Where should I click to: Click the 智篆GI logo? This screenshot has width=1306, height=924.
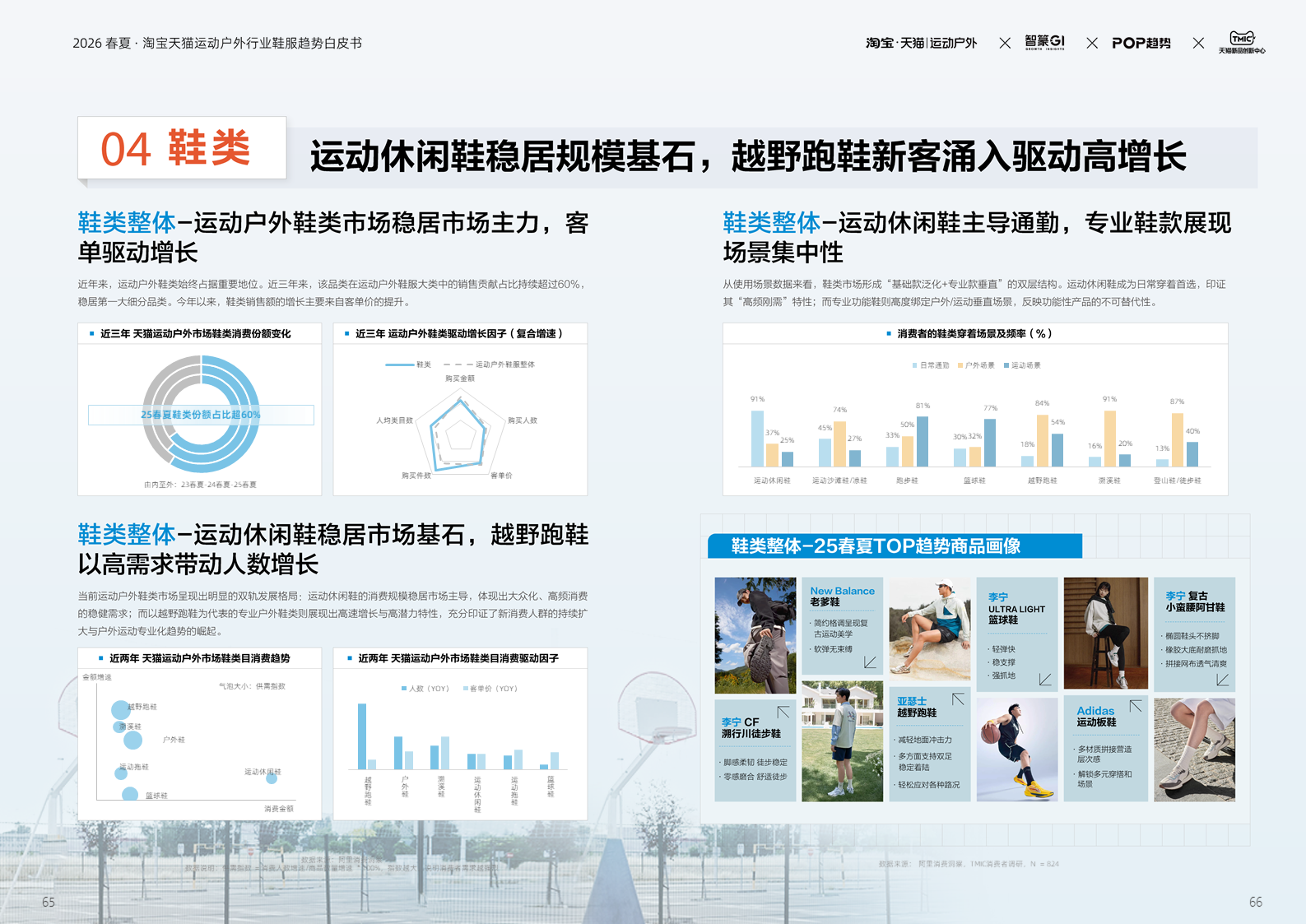tap(1044, 42)
